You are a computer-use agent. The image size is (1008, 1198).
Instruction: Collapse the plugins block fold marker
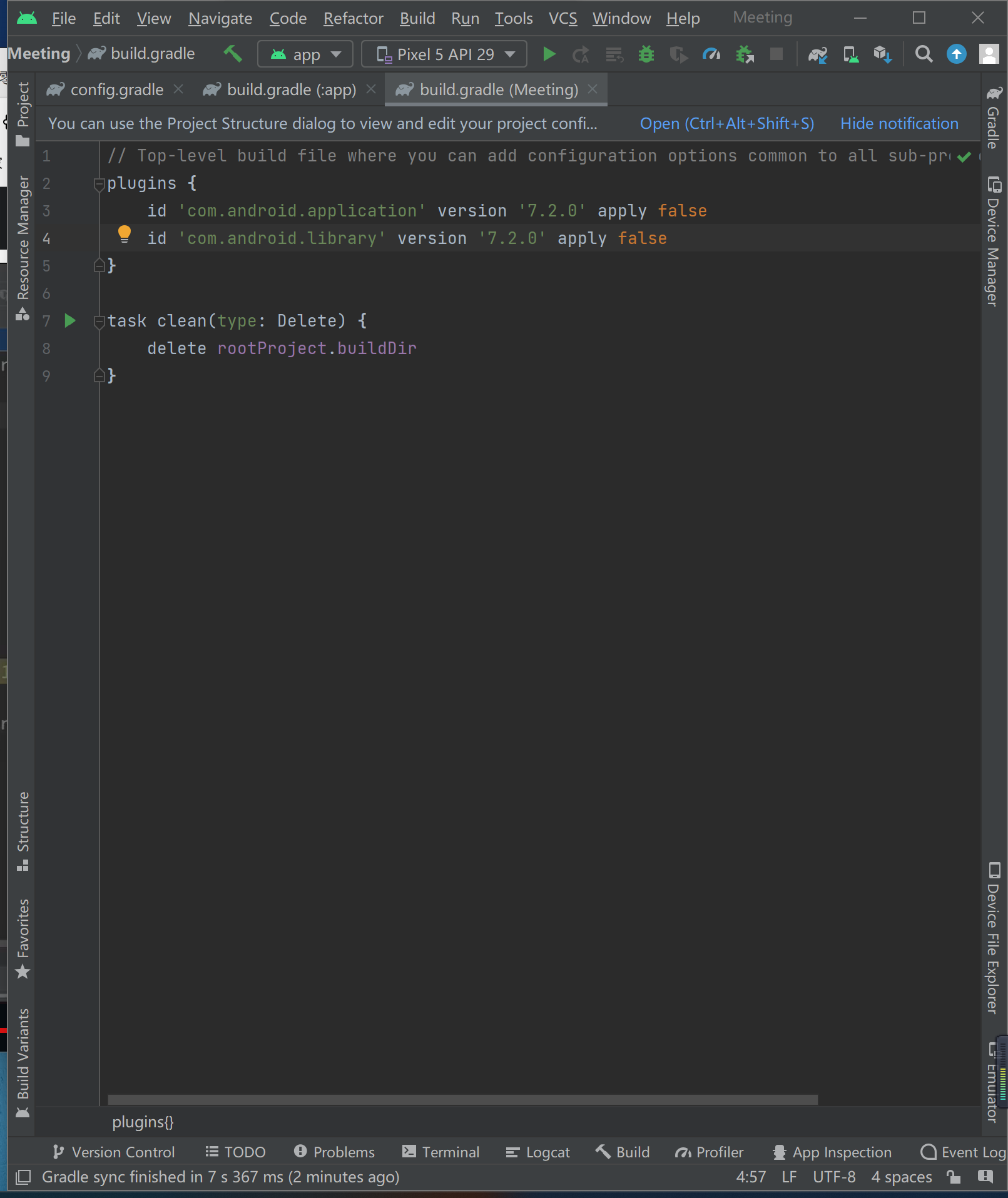pos(98,184)
